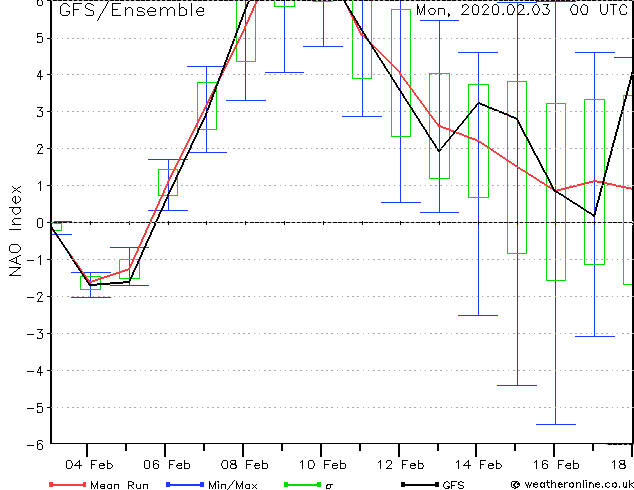Screen dimensions: 634x490
Task: Click the y-axis value '-4'
Action: (x=35, y=371)
